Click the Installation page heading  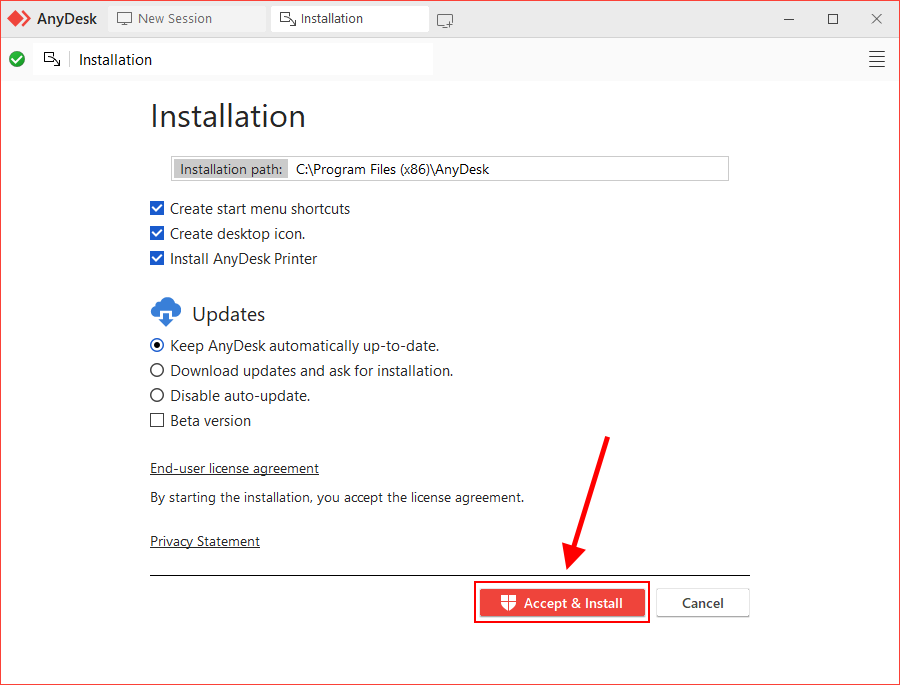pos(228,117)
